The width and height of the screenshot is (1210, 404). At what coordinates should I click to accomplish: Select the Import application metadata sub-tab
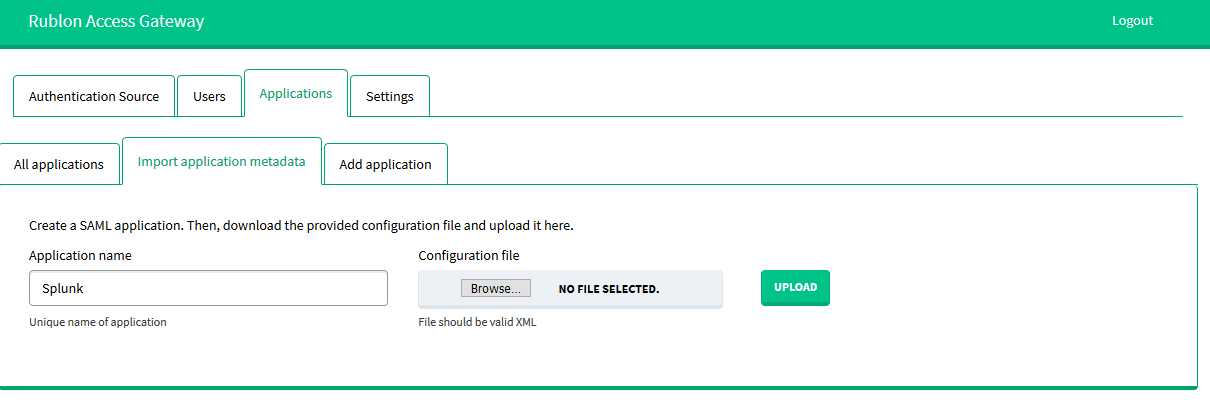pyautogui.click(x=221, y=161)
